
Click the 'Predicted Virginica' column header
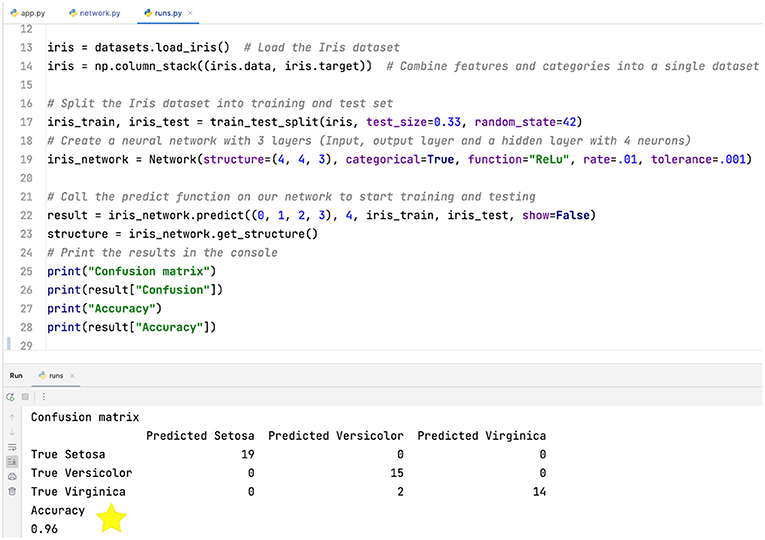point(482,436)
